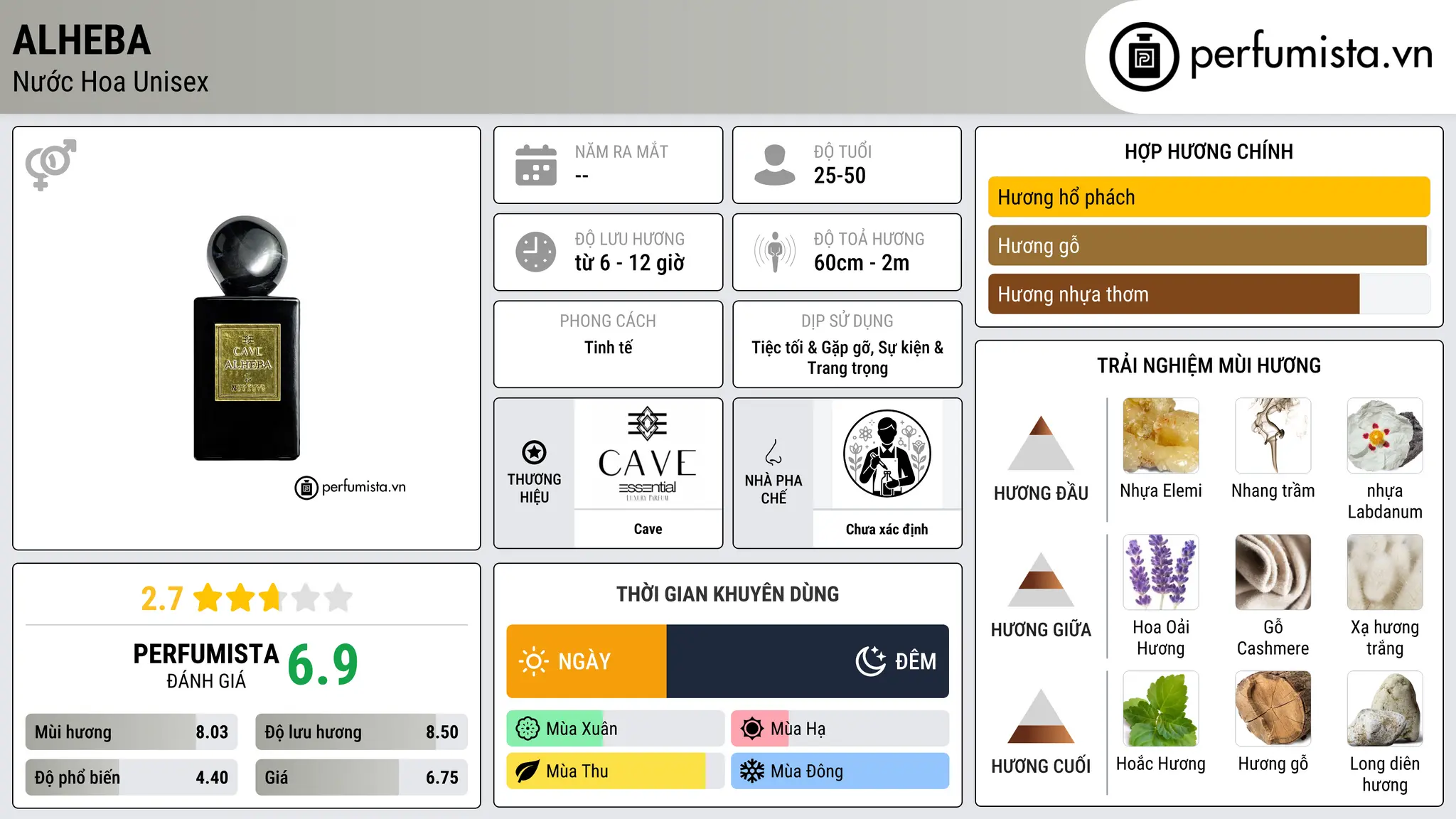
Task: Click the Mùa Thu season bar
Action: tap(616, 771)
